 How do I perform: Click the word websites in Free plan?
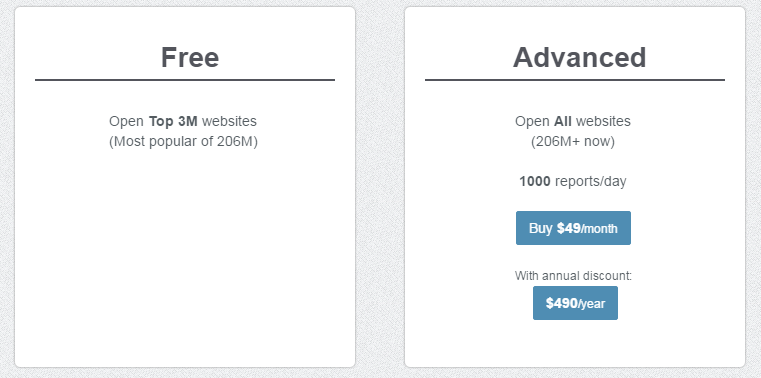pyautogui.click(x=229, y=121)
